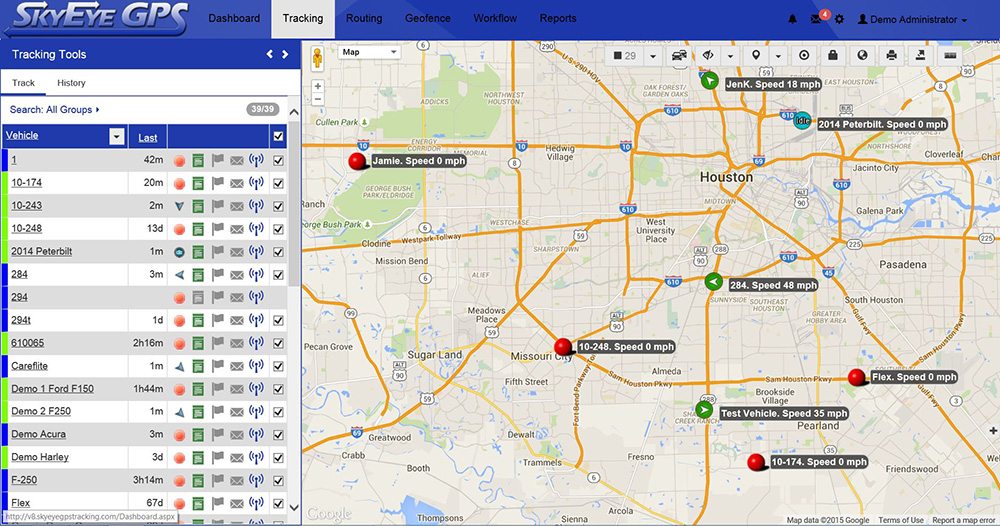The height and width of the screenshot is (526, 1000).
Task: Click the antenna locate icon for vehicle 284
Action: (256, 274)
